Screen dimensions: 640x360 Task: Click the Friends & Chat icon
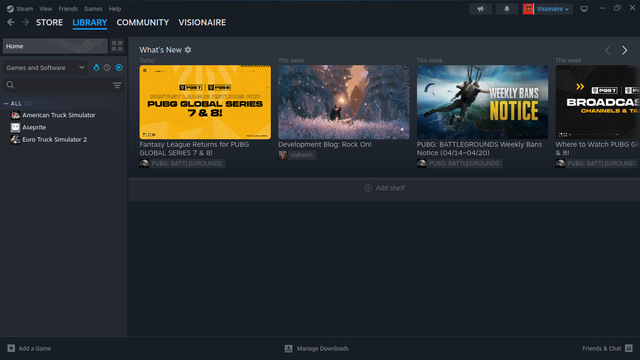[629, 348]
